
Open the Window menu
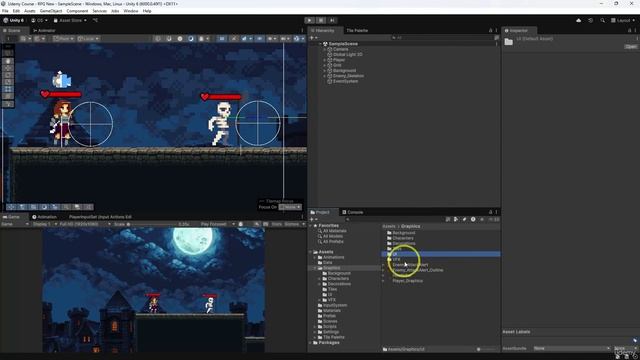131,11
